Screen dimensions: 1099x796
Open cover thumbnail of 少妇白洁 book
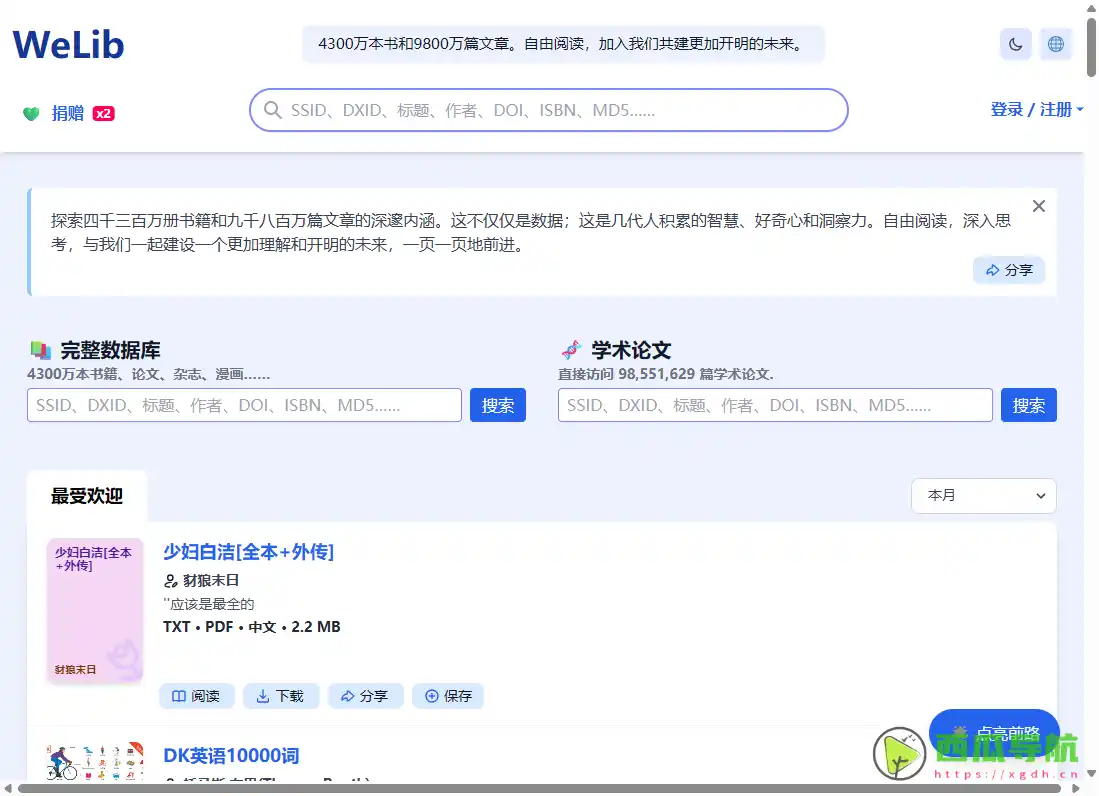(x=95, y=610)
